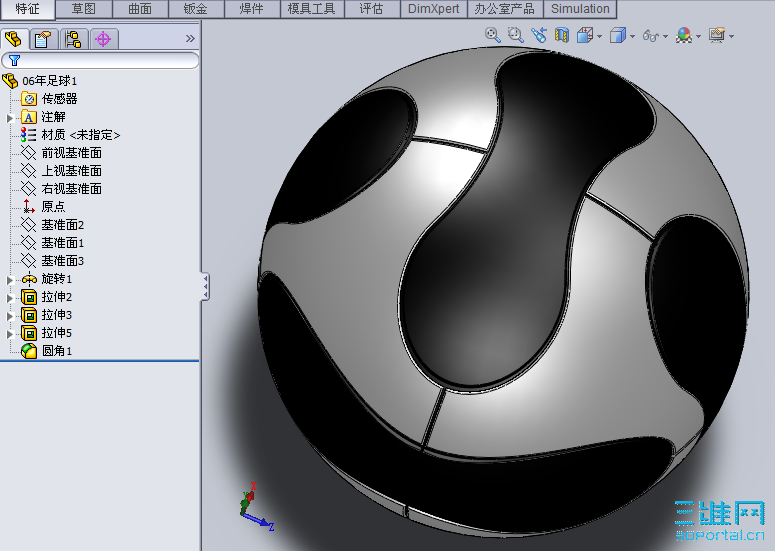Expand the 注解 node
The width and height of the screenshot is (775, 551).
pyautogui.click(x=10, y=118)
